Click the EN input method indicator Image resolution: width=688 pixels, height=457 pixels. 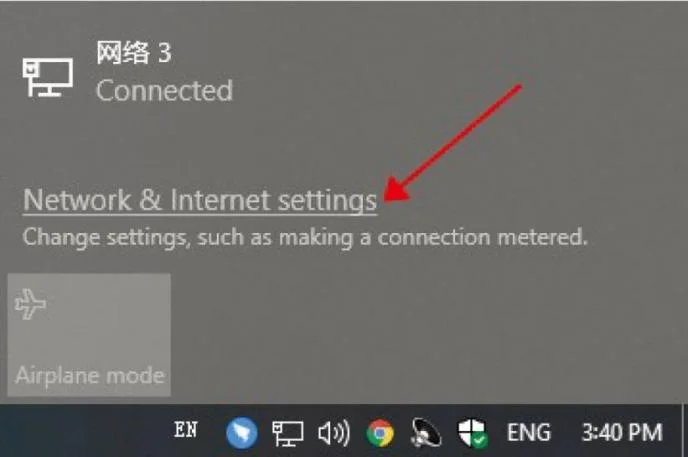tap(186, 430)
